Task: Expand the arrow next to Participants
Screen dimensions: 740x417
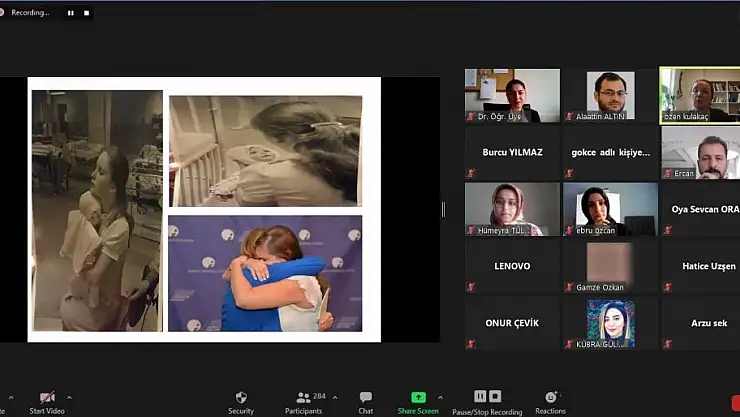Action: [x=335, y=398]
